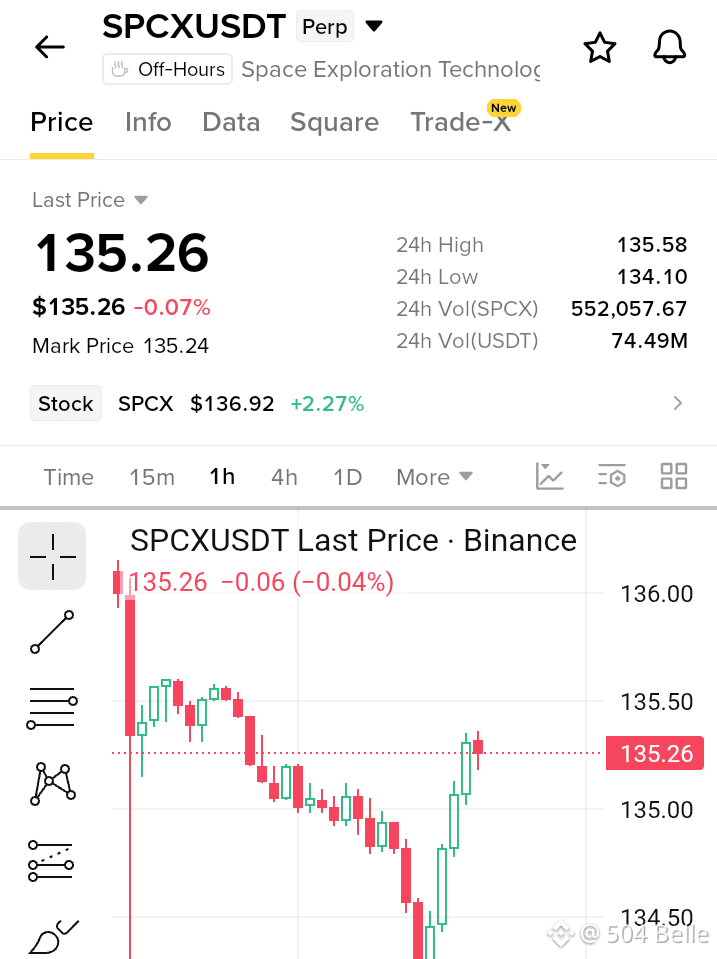Open the Data tab
Viewport: 717px width, 959px height.
(x=231, y=122)
